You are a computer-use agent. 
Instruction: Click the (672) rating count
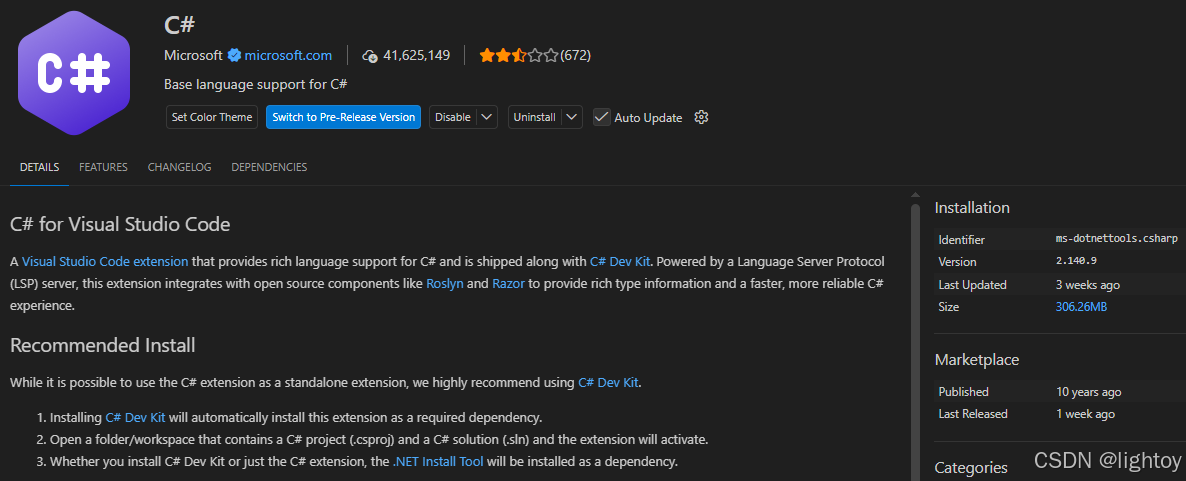tap(576, 55)
